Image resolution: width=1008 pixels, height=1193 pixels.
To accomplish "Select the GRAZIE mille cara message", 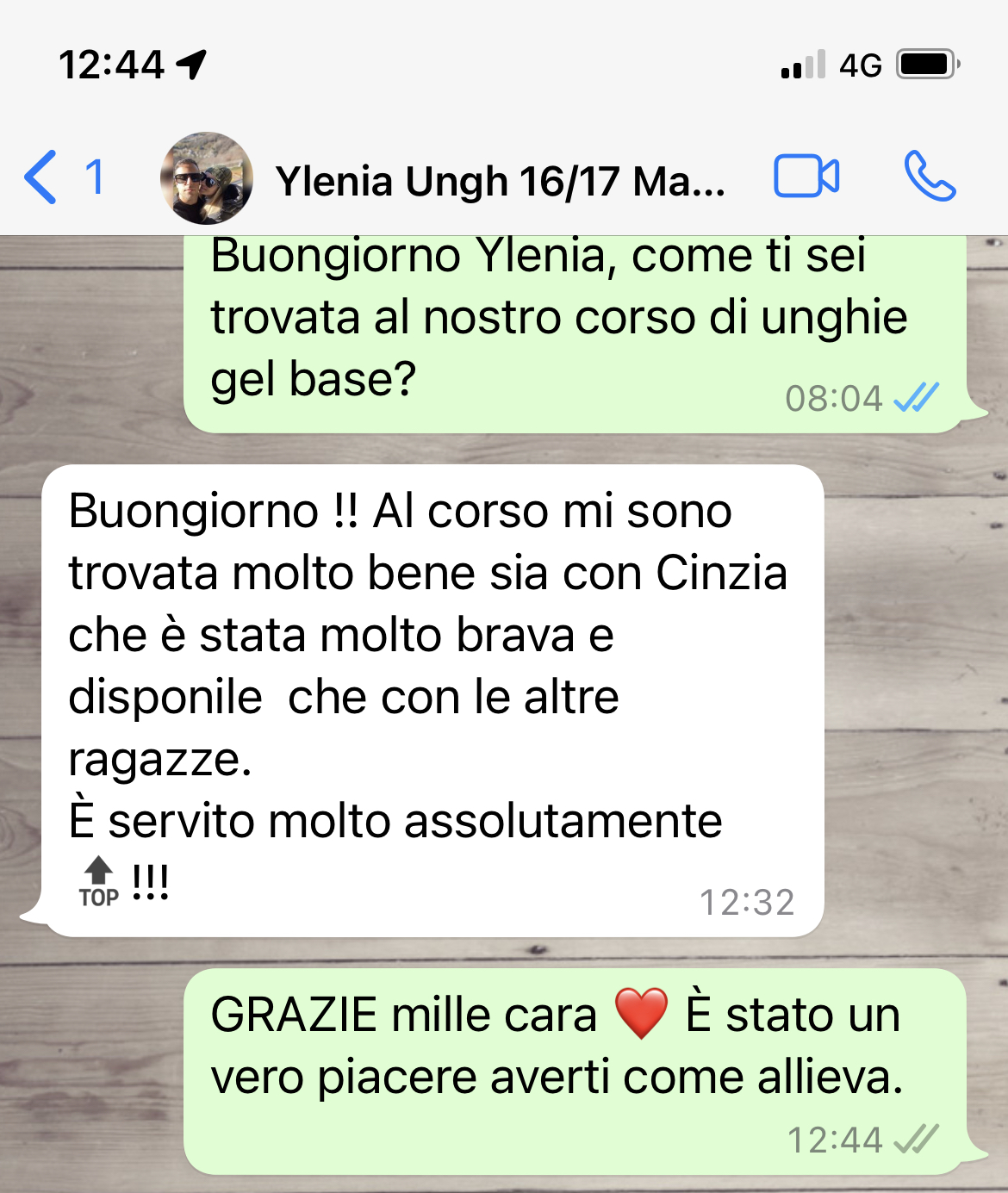I will [x=575, y=1072].
